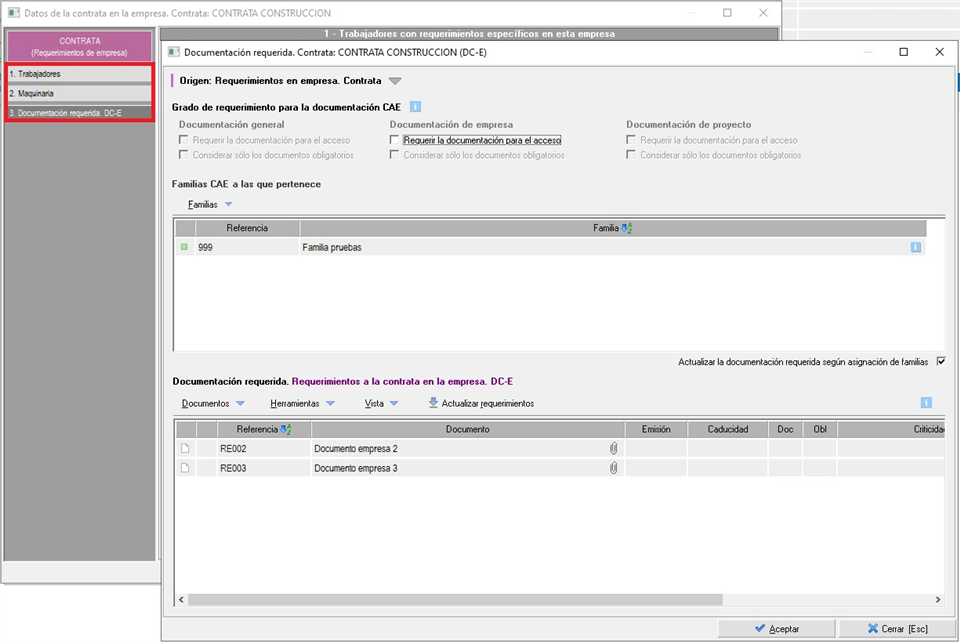This screenshot has width=960, height=643.
Task: Expand the Familias dropdown menu
Action: (228, 204)
